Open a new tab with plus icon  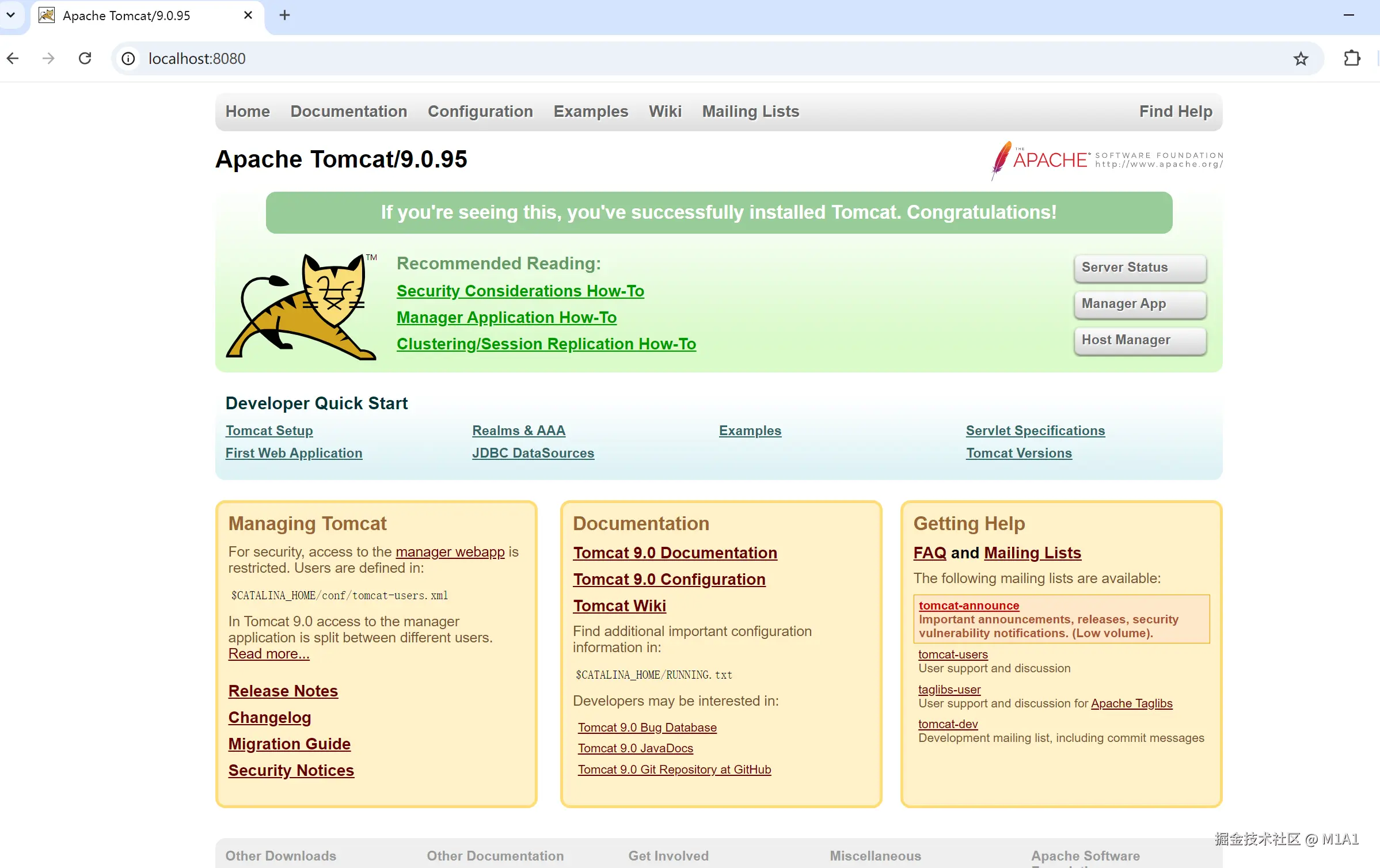[284, 16]
